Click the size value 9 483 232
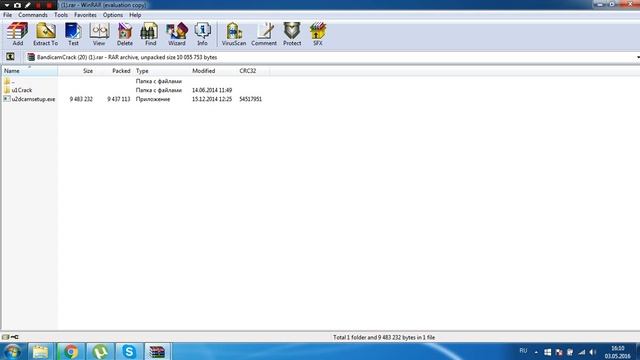The width and height of the screenshot is (640, 360). 81,99
